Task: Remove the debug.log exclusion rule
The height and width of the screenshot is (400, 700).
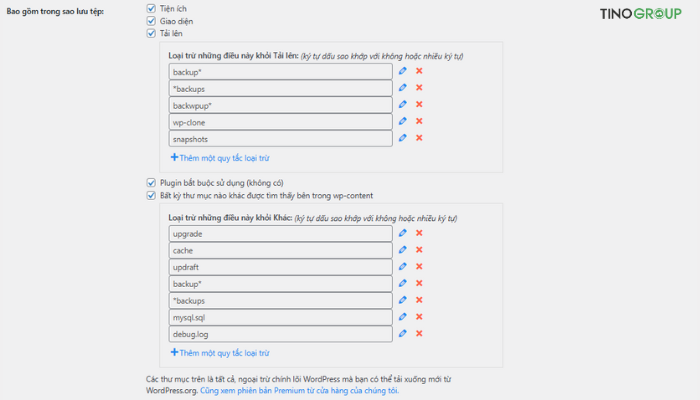Action: point(419,334)
